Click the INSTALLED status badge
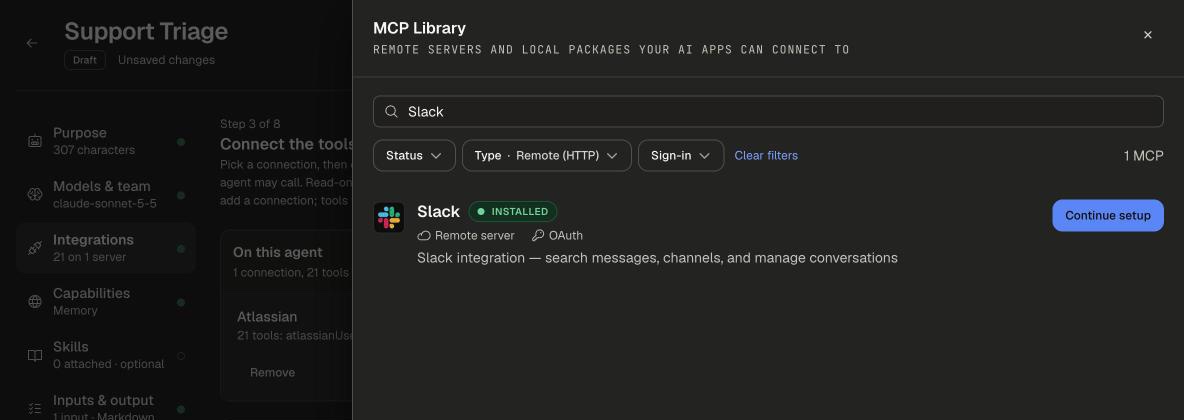Viewport: 1184px width, 420px height. click(x=513, y=212)
